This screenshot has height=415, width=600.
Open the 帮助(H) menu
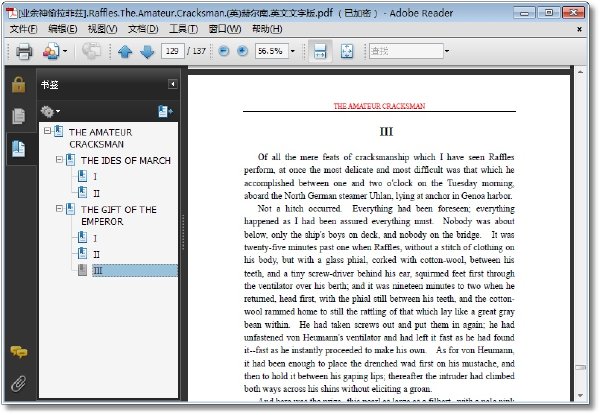click(267, 29)
